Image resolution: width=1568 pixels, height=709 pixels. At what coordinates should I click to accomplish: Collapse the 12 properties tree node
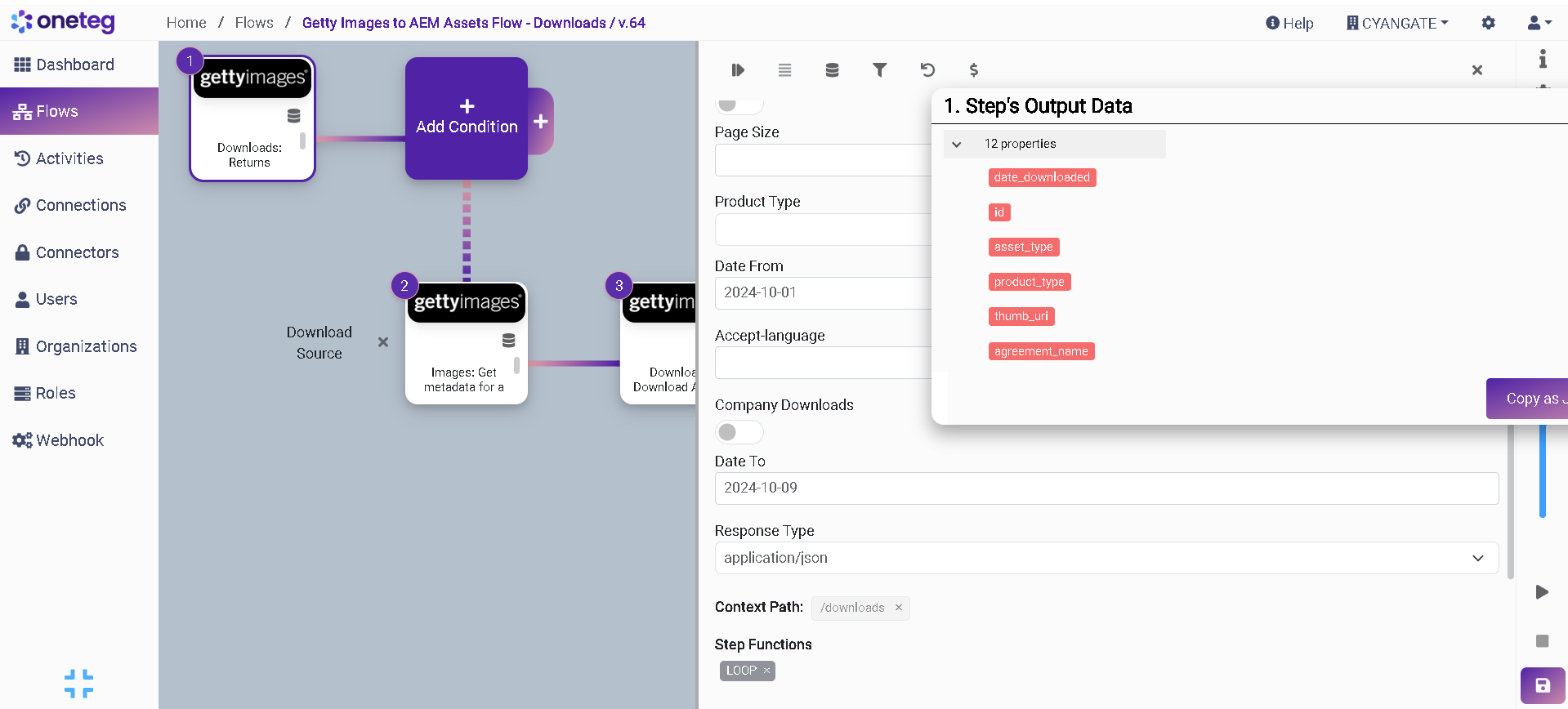tap(956, 145)
